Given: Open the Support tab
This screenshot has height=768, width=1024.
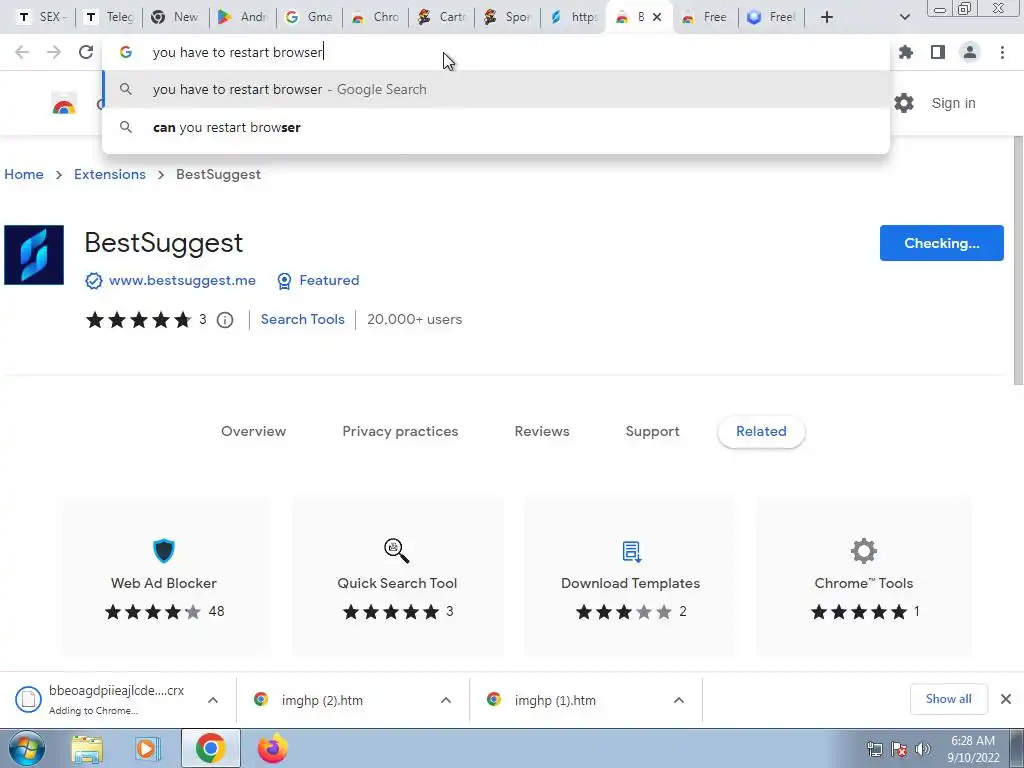Looking at the screenshot, I should [652, 432].
